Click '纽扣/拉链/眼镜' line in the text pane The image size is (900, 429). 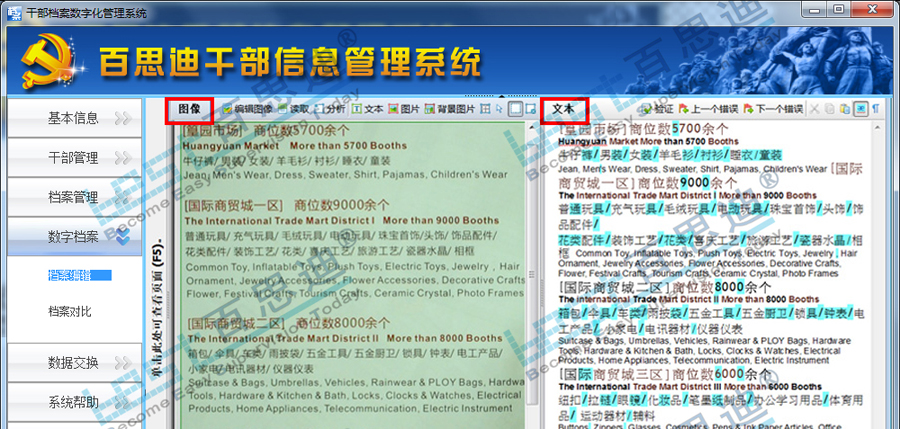click(711, 400)
